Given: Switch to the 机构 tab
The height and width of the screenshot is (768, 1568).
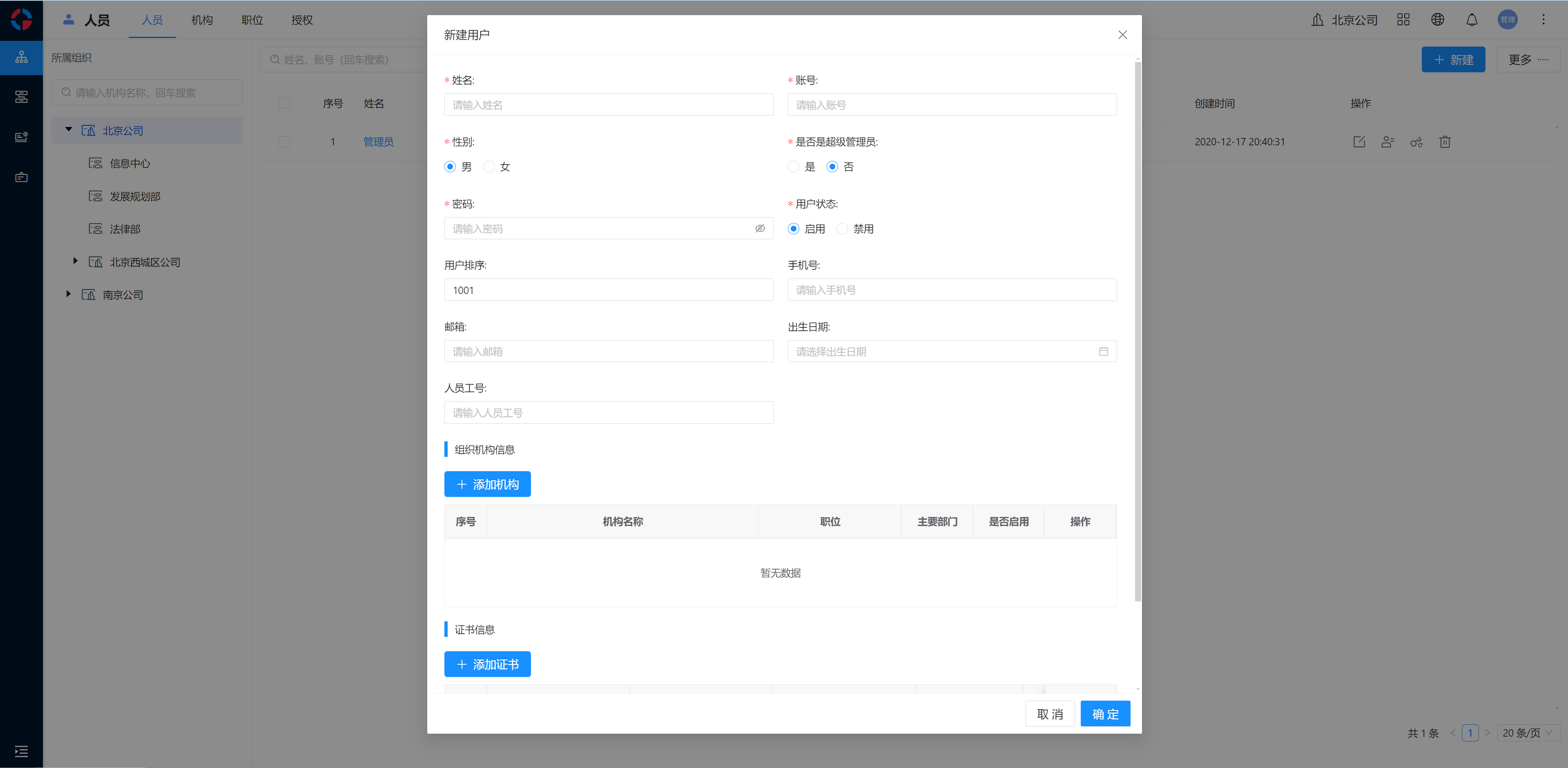Looking at the screenshot, I should point(202,20).
